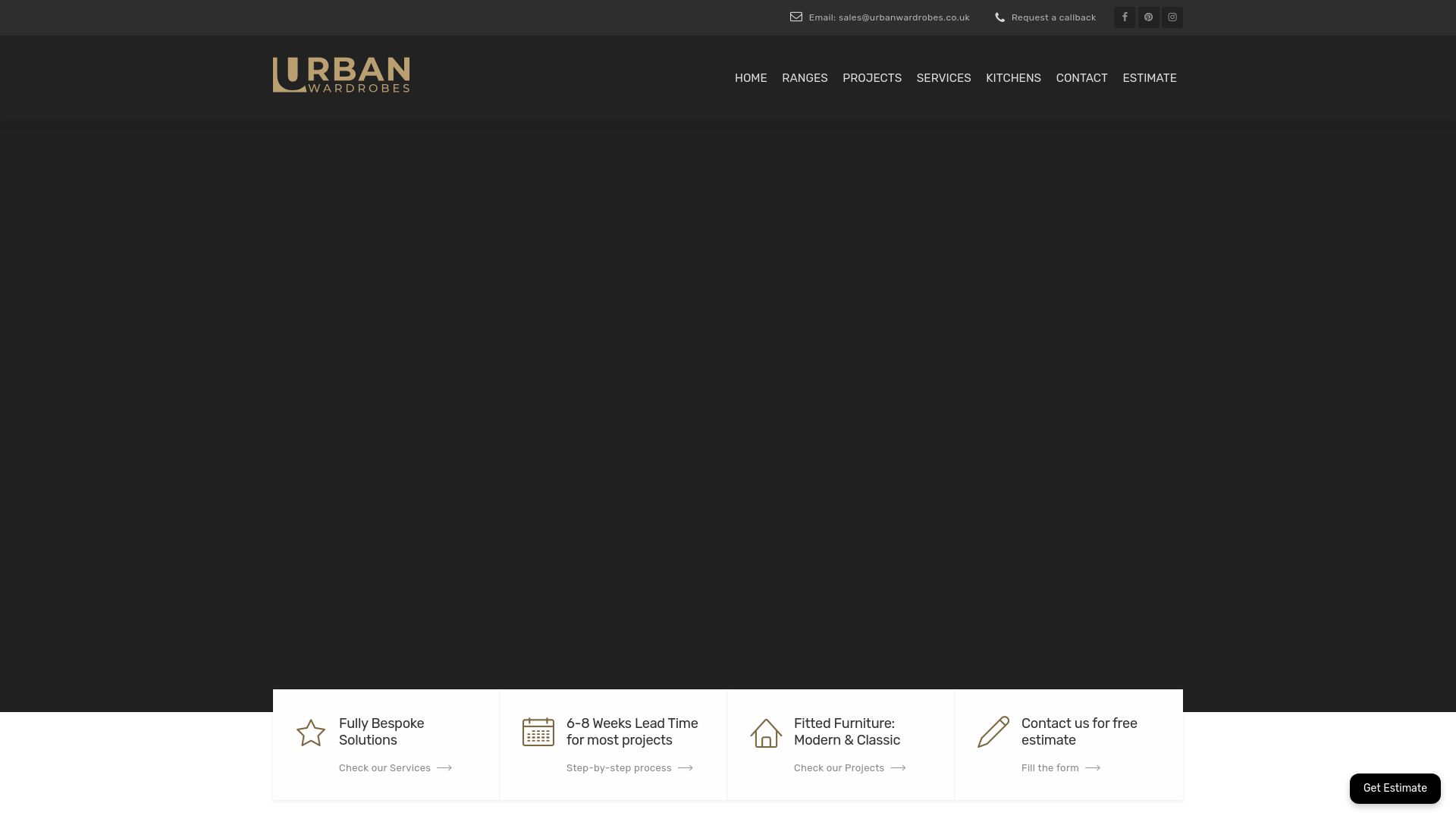Click Fitted Furniture: Modern & Classic heading
The height and width of the screenshot is (819, 1456).
(x=847, y=732)
